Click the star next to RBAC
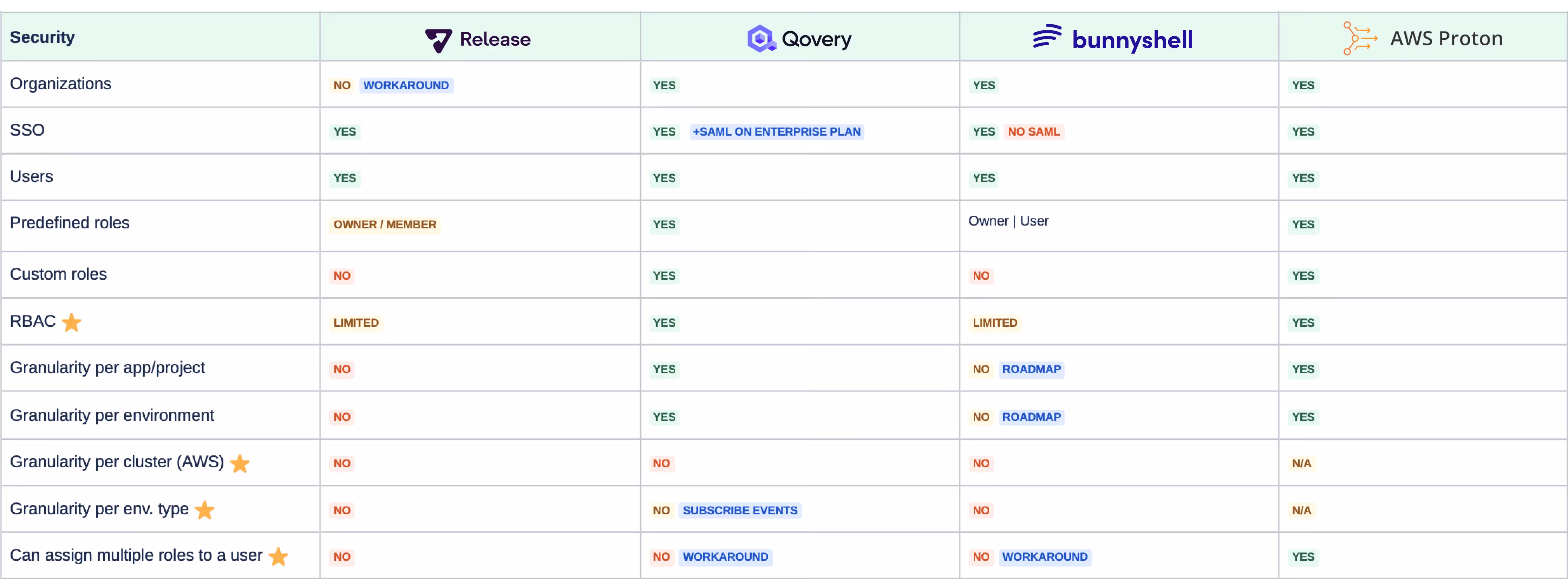Viewport: 1568px width, 579px height. 71,323
